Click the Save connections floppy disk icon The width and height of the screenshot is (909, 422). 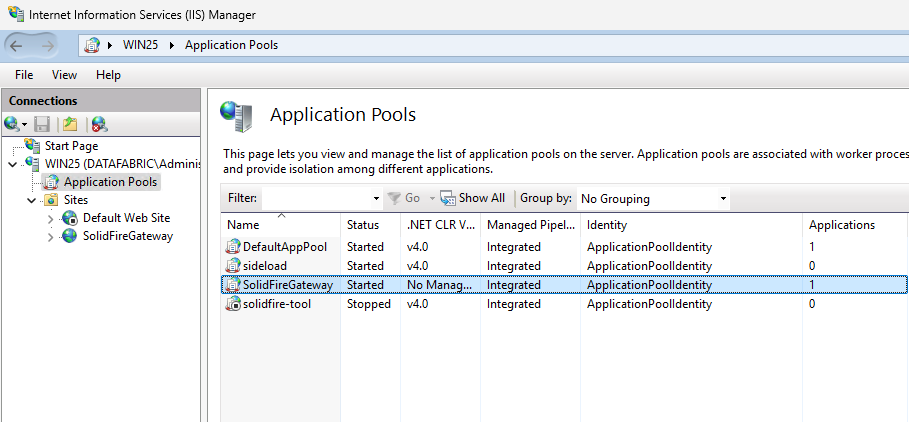[x=42, y=123]
